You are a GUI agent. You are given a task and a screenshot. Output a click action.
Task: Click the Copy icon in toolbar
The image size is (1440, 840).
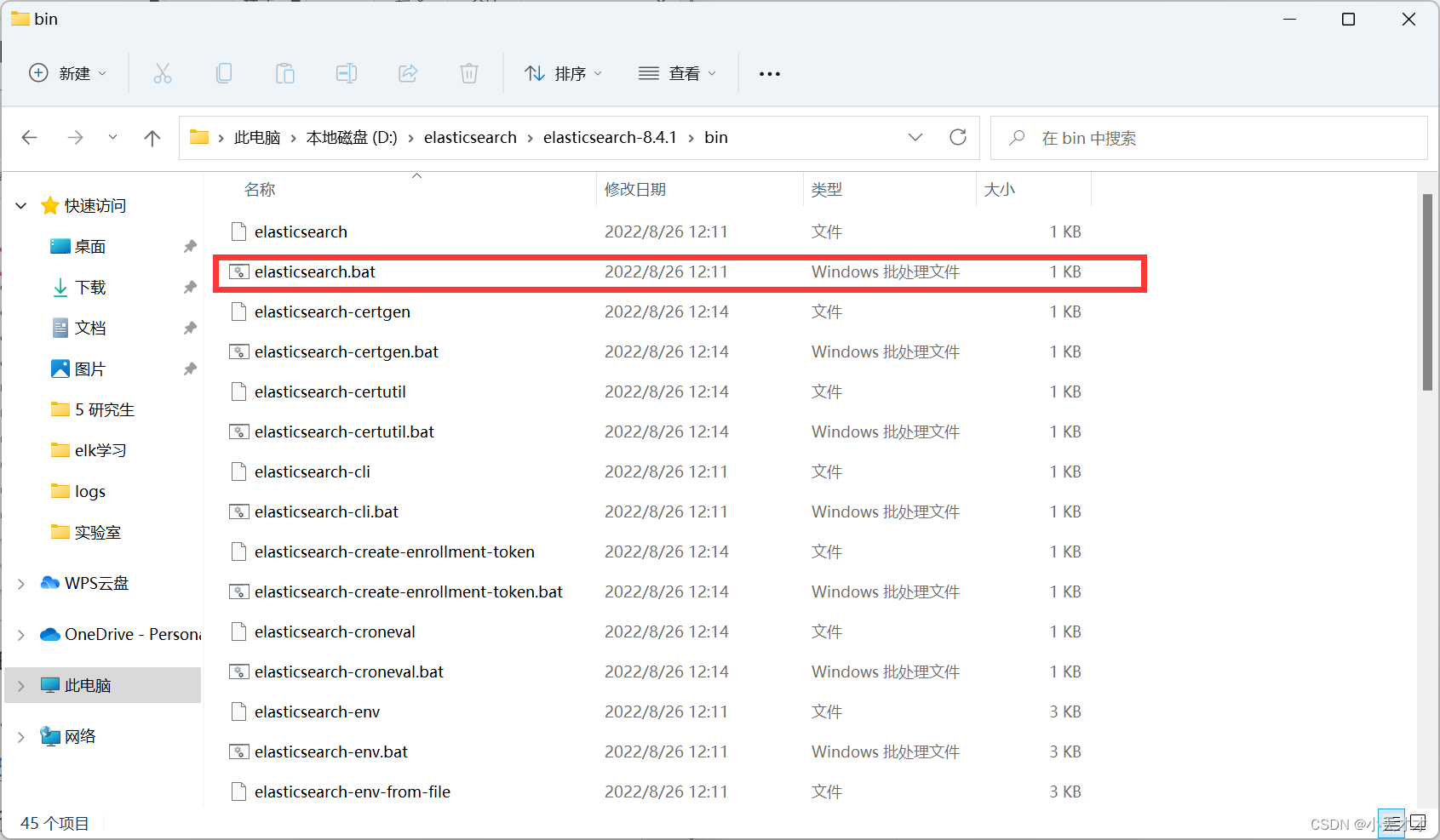[224, 73]
